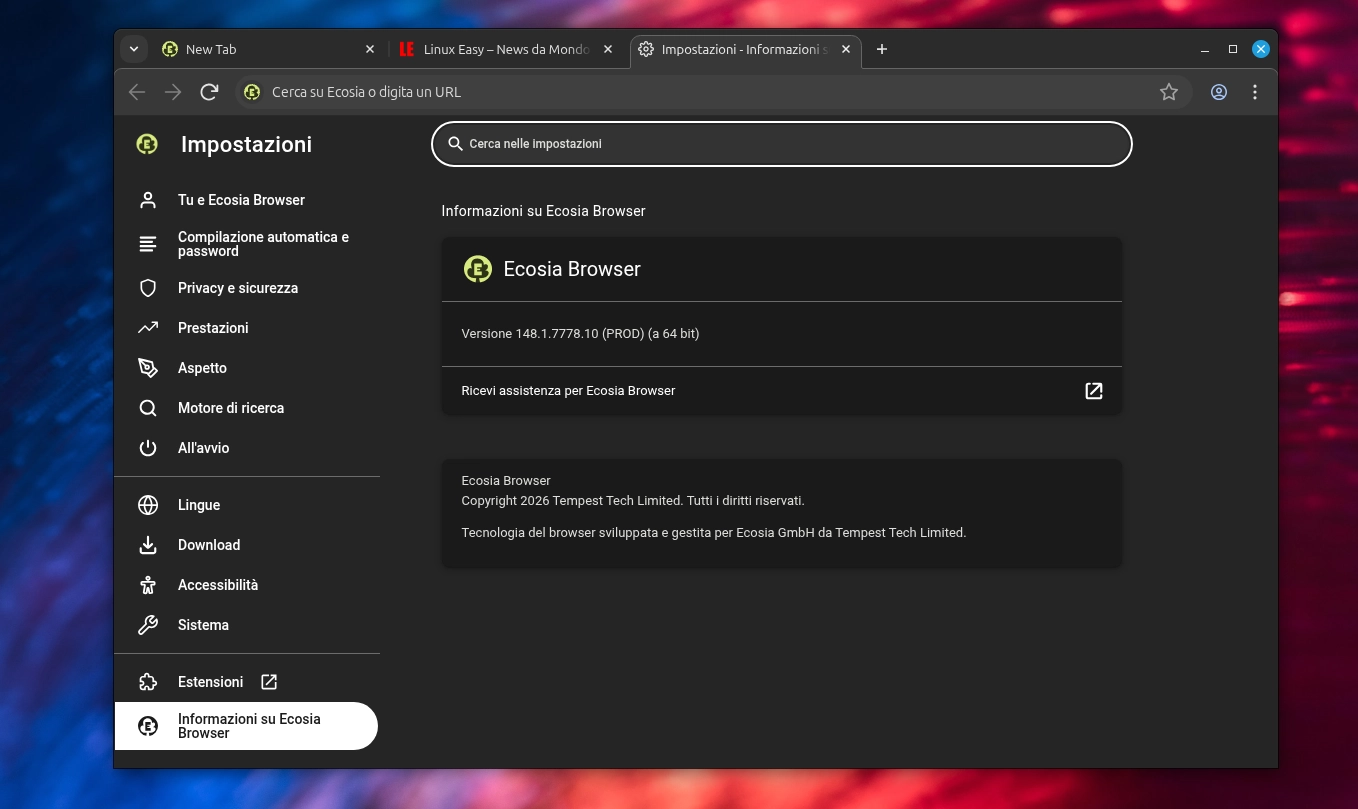Open the browser three-dot menu
1358x809 pixels.
coord(1254,92)
